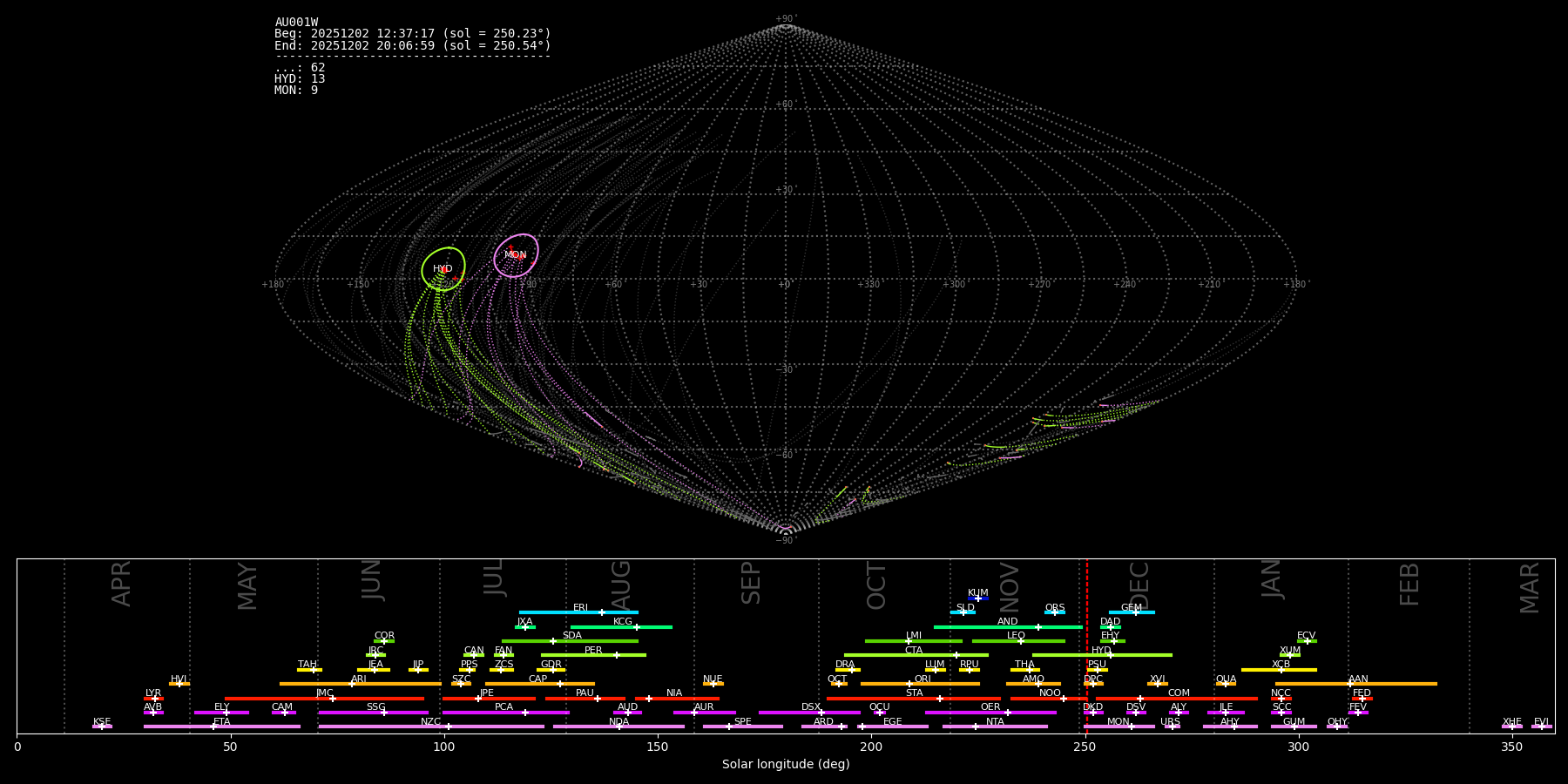Click the AUG month label
This screenshot has width=1568, height=784.
click(621, 585)
